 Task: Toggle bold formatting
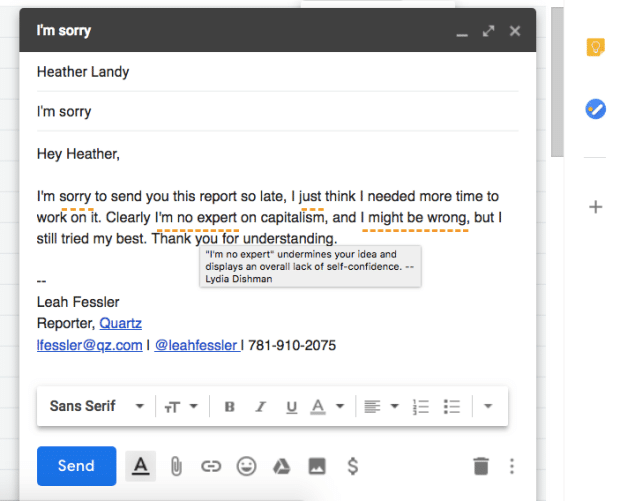click(x=229, y=406)
